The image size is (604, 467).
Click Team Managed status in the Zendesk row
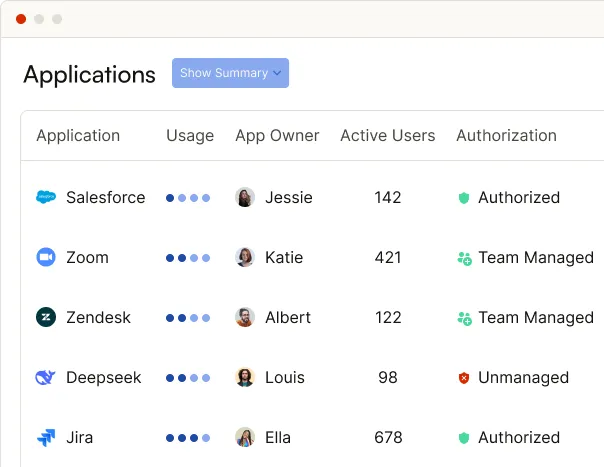tap(536, 318)
